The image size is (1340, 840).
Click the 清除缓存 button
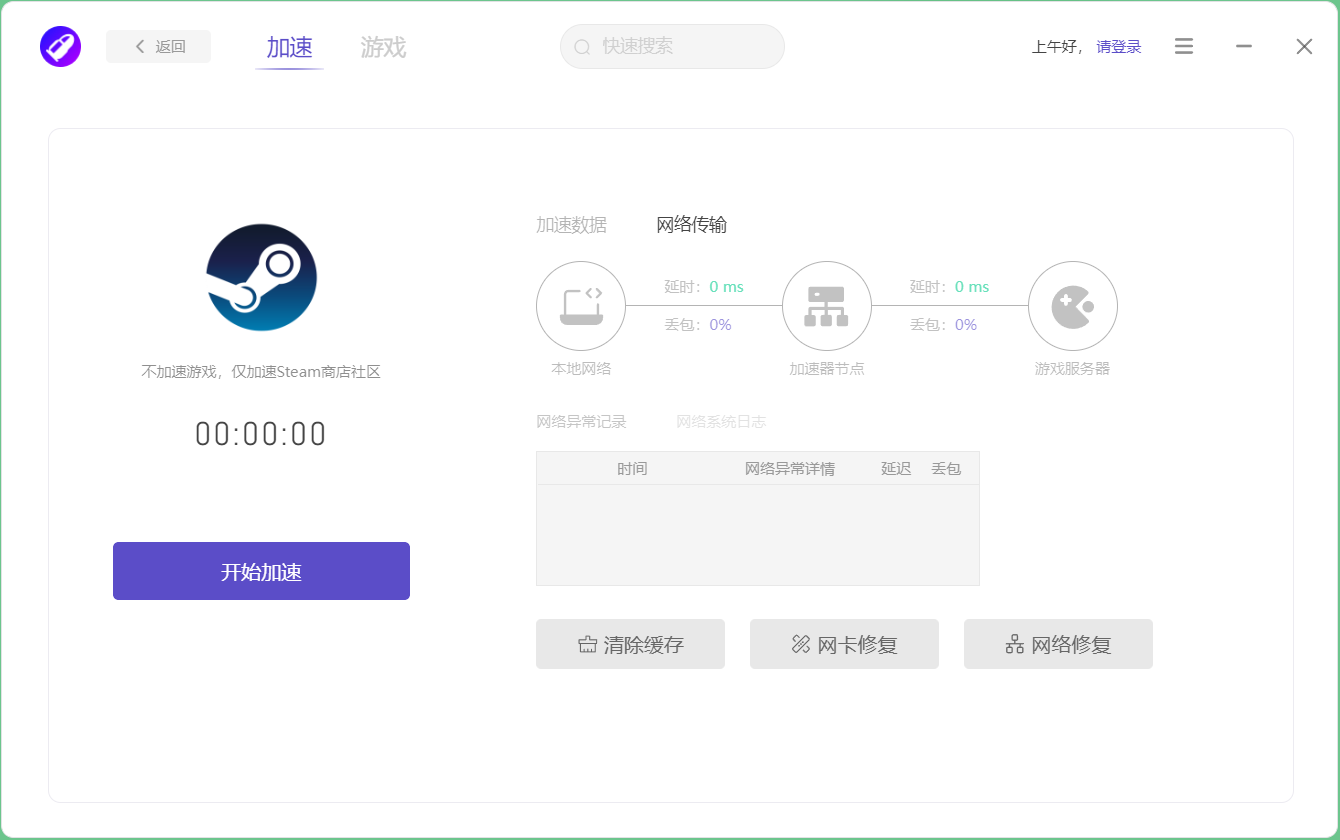pyautogui.click(x=630, y=644)
